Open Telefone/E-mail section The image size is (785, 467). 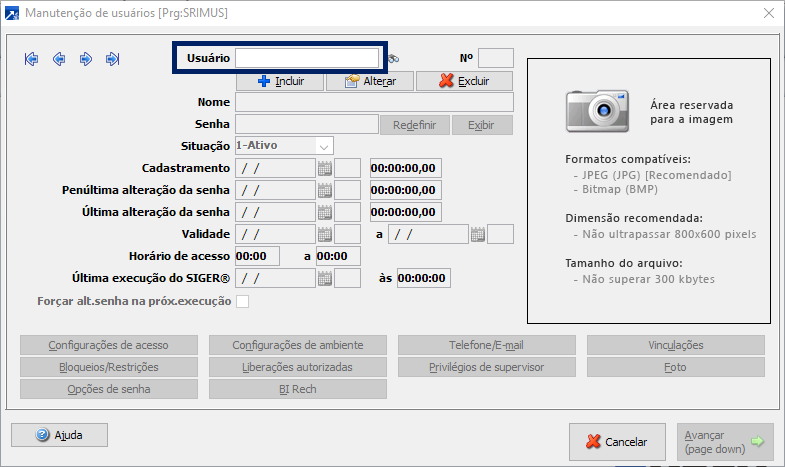[487, 345]
